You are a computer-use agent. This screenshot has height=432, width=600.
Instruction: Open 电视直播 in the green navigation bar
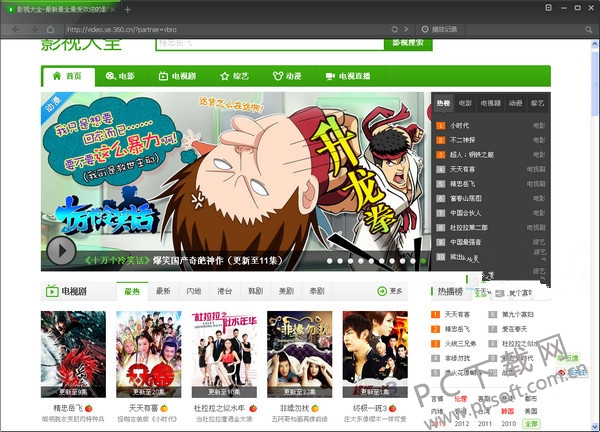pyautogui.click(x=349, y=76)
